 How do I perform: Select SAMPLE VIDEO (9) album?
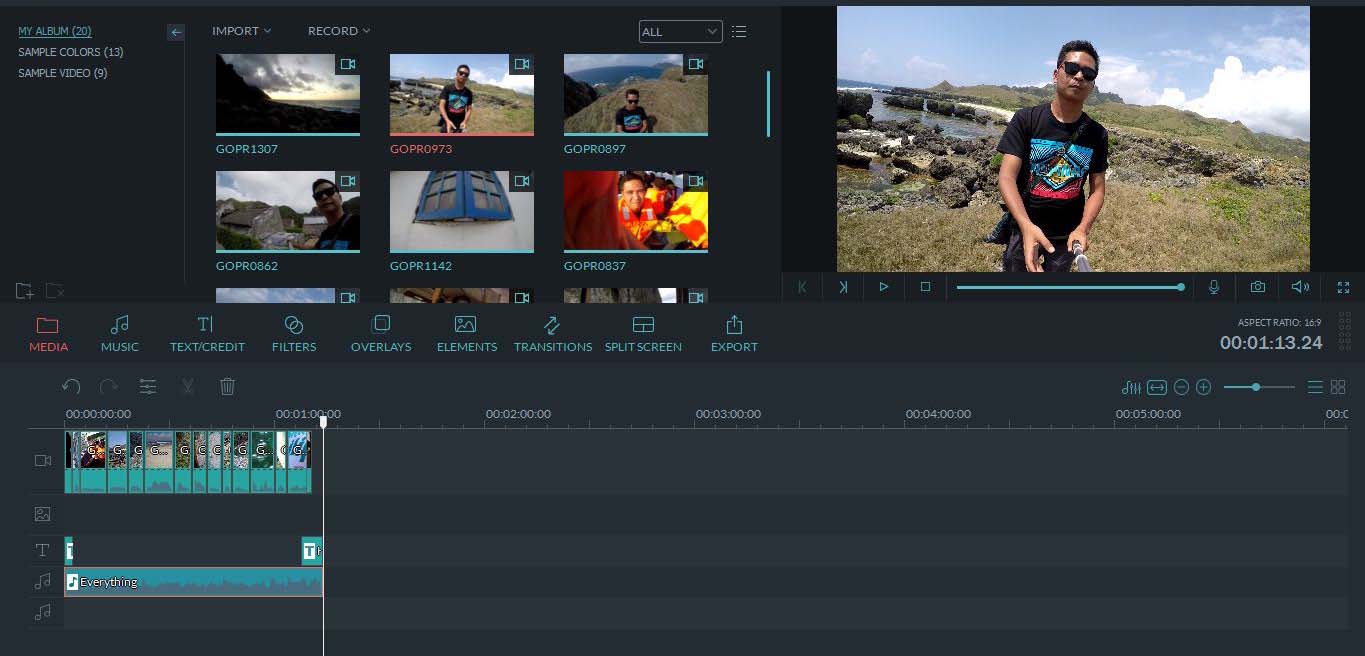[x=63, y=73]
